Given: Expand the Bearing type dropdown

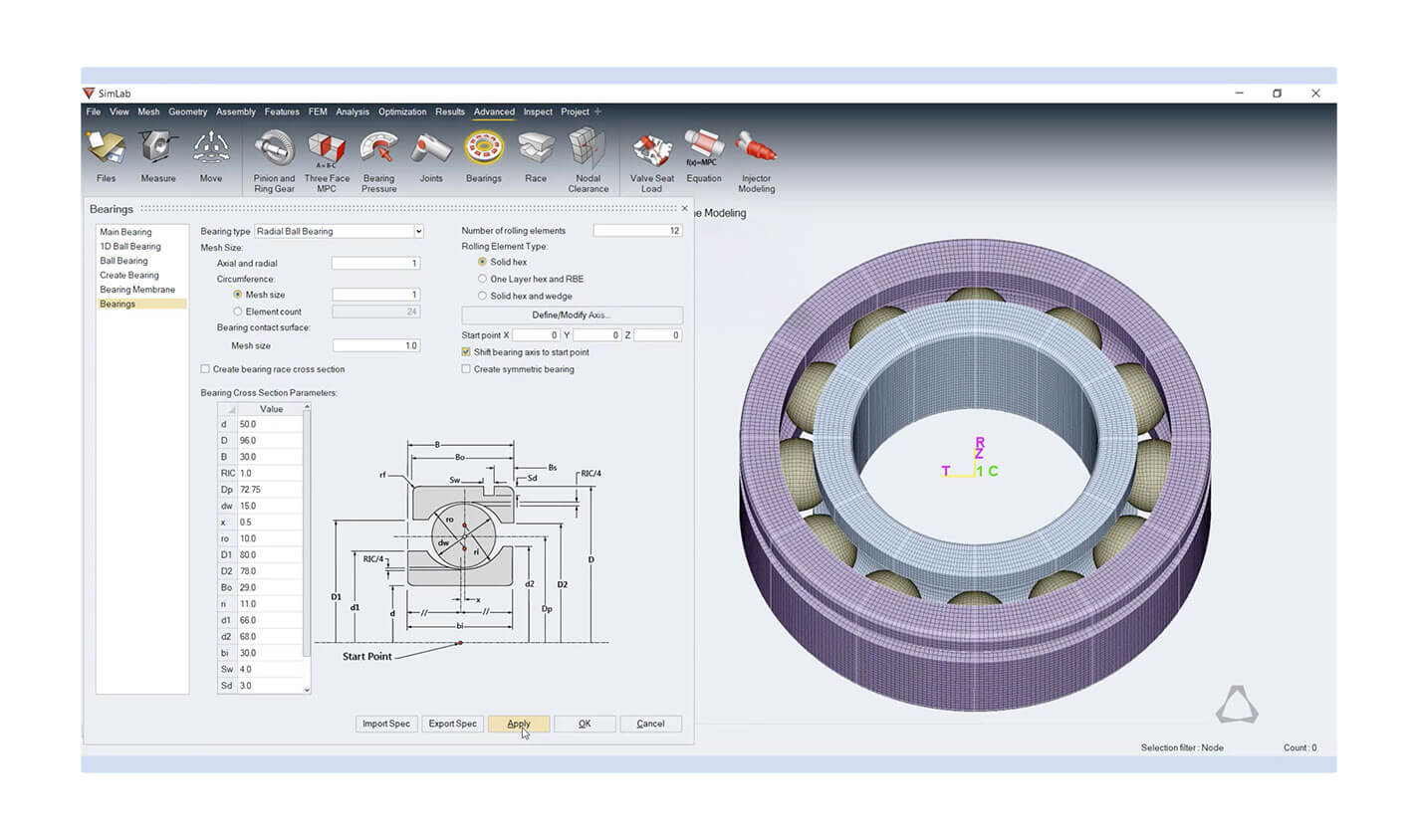Looking at the screenshot, I should pyautogui.click(x=418, y=231).
